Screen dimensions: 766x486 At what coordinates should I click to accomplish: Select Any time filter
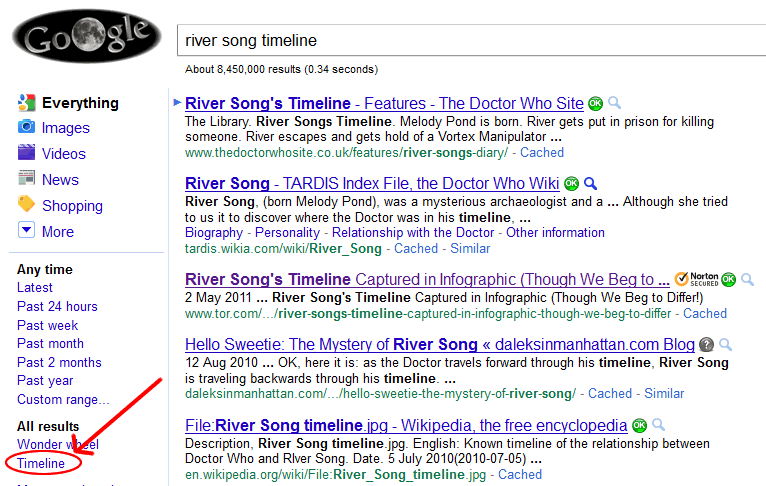pyautogui.click(x=44, y=270)
